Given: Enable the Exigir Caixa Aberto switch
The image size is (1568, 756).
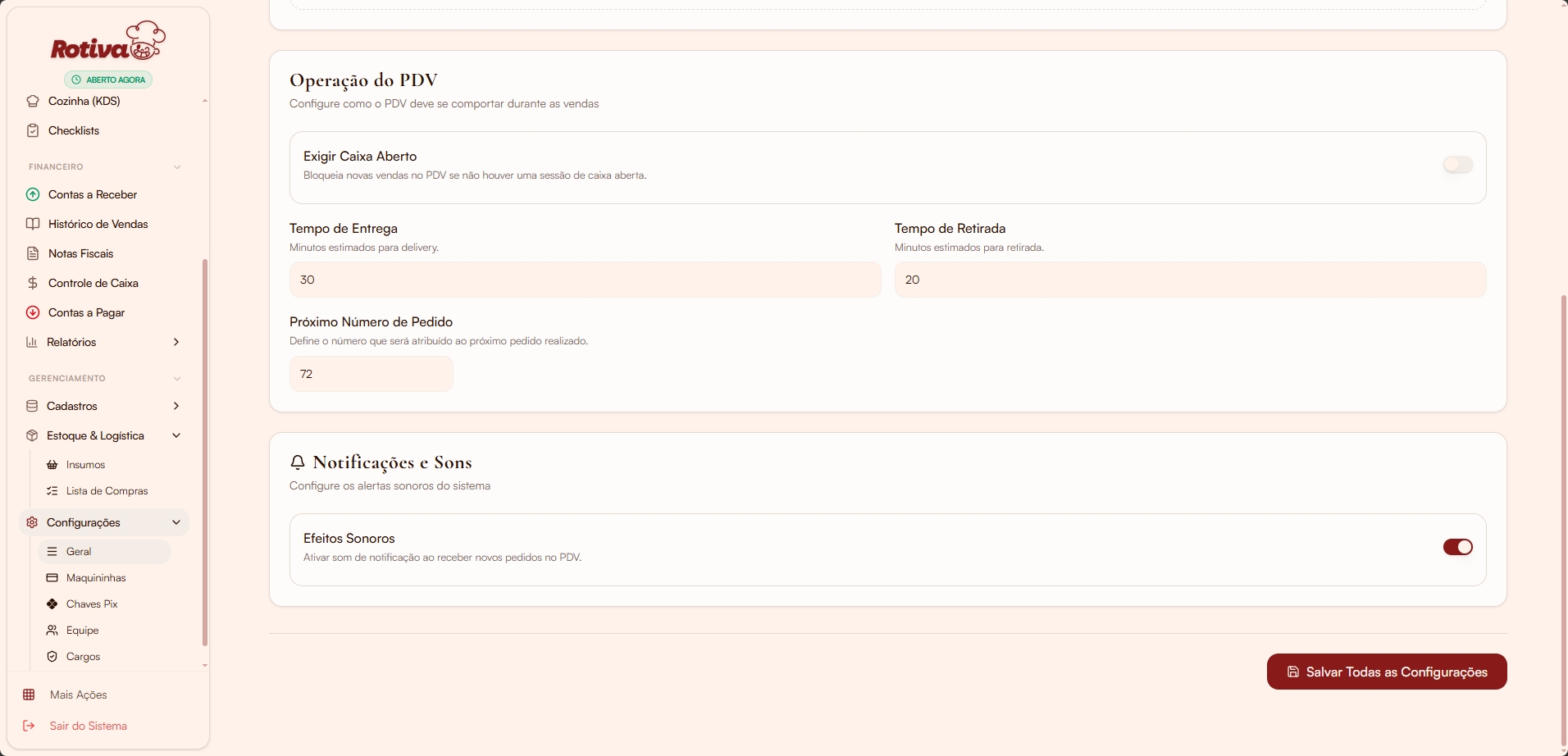Looking at the screenshot, I should pyautogui.click(x=1458, y=165).
